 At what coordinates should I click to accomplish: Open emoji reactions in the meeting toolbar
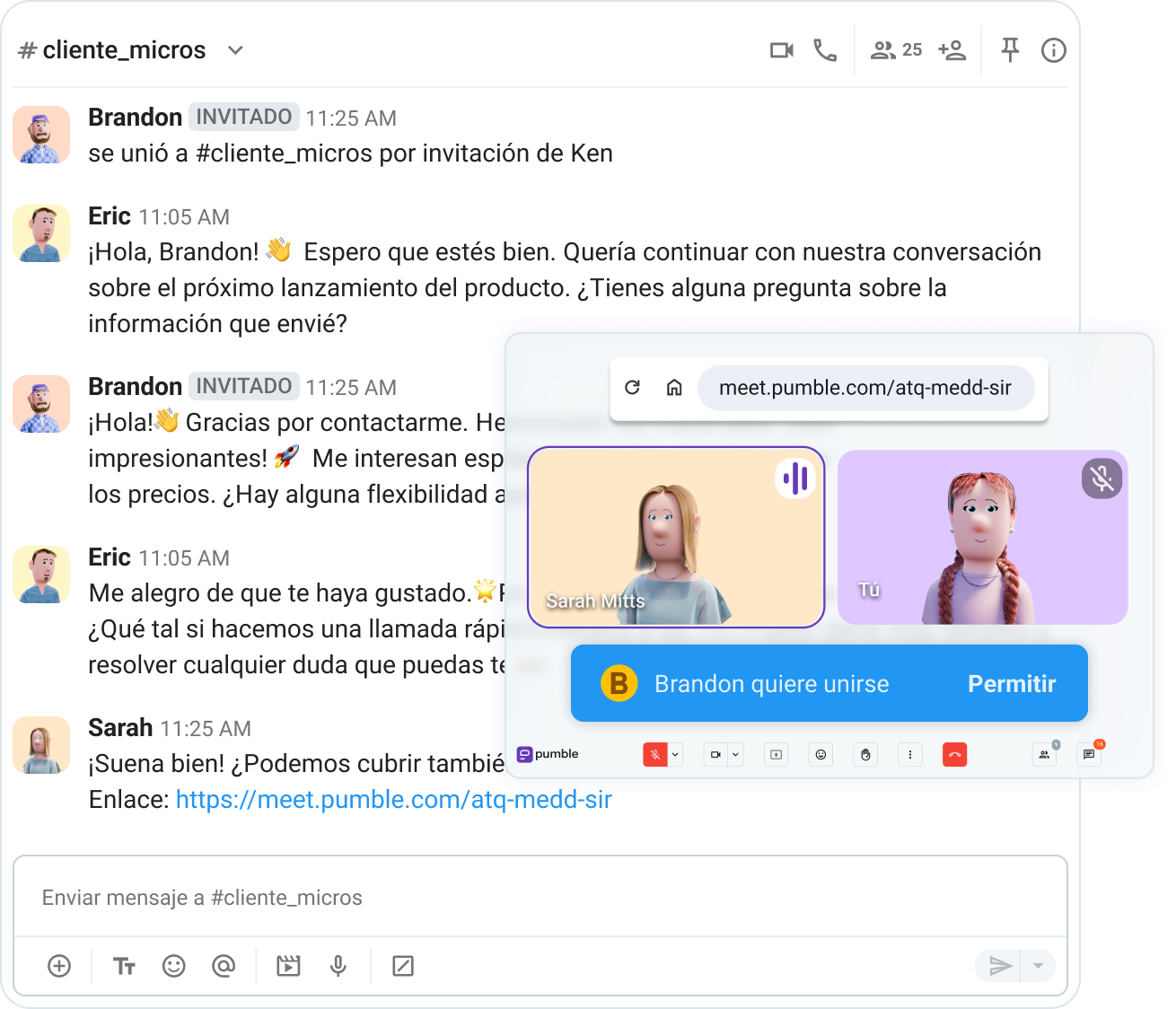(x=821, y=755)
